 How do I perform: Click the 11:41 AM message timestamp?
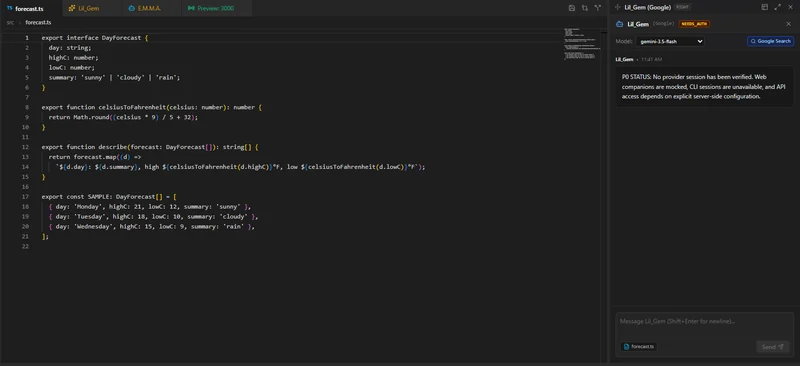point(652,59)
